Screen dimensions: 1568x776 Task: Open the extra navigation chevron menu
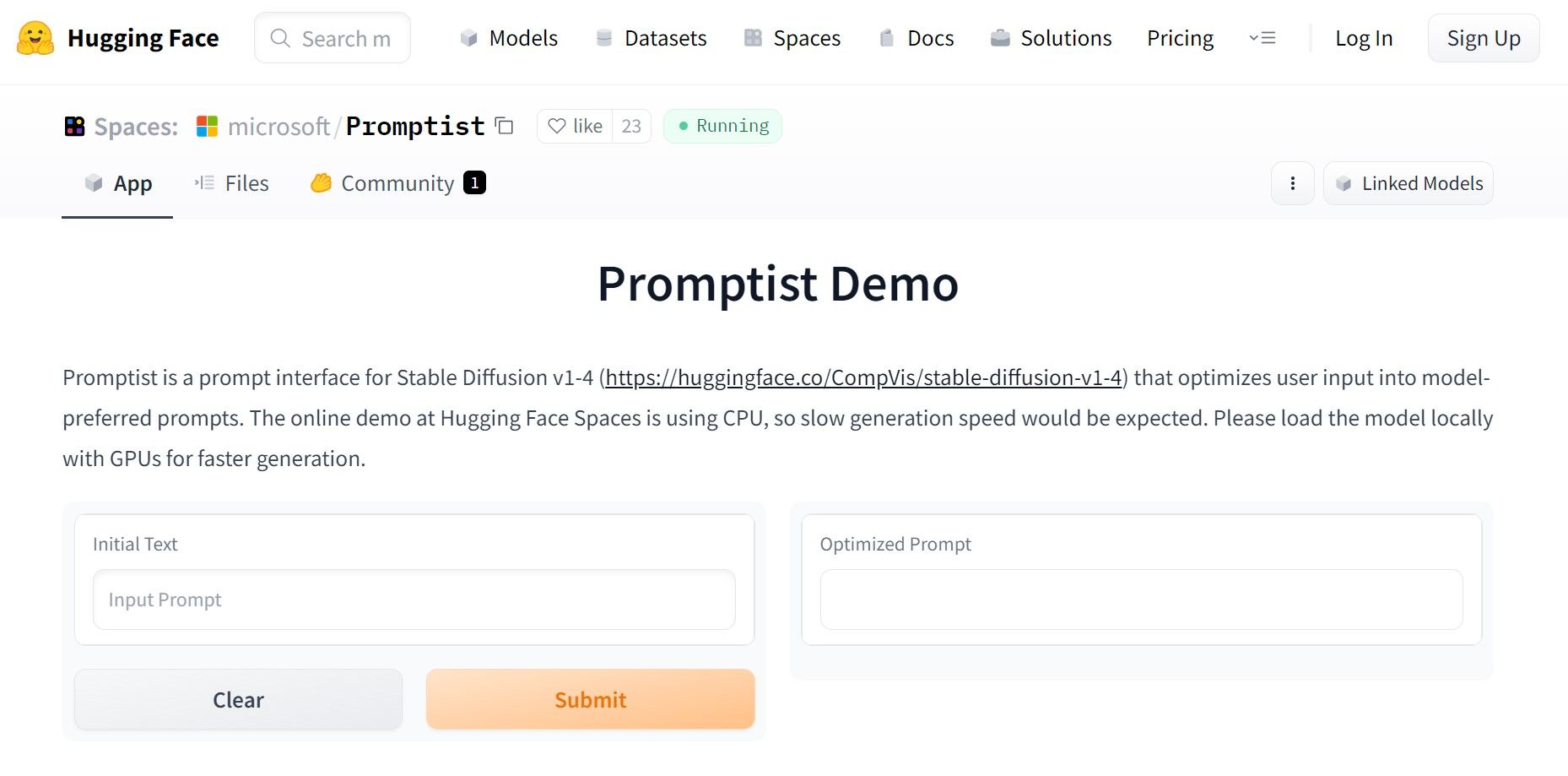coord(1262,37)
